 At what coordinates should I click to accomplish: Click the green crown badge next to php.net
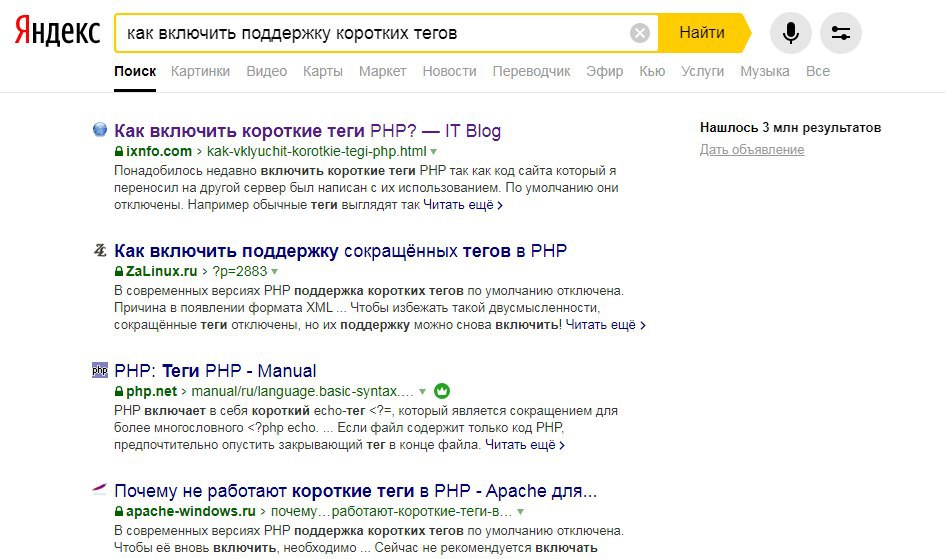442,391
